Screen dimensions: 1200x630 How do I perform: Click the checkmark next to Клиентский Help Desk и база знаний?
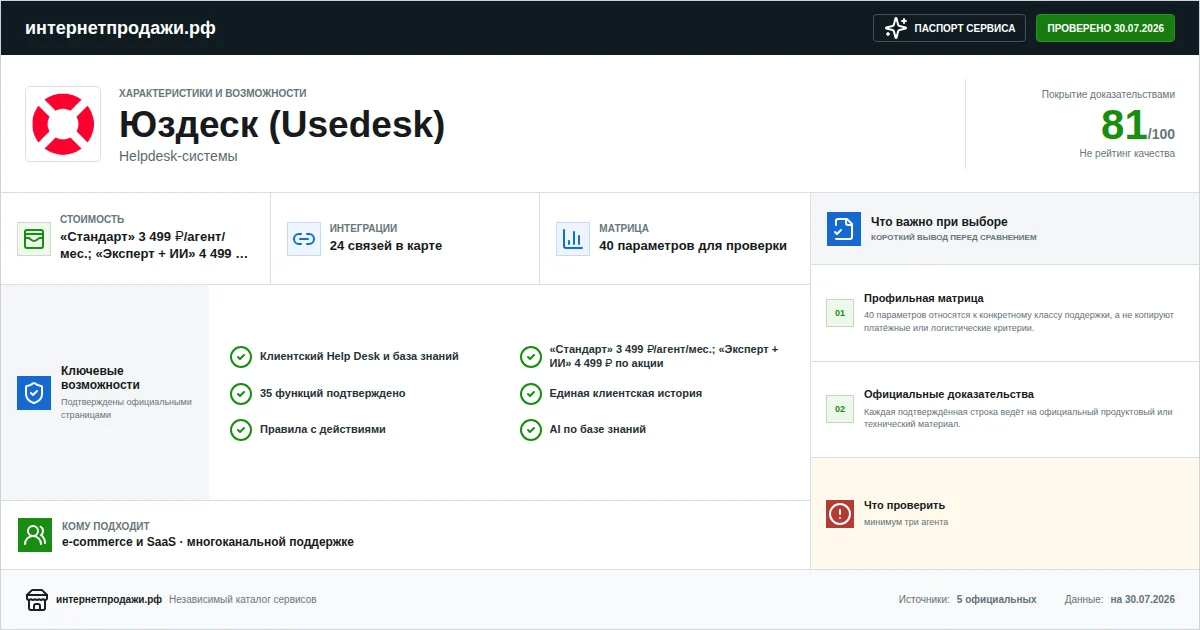(240, 357)
